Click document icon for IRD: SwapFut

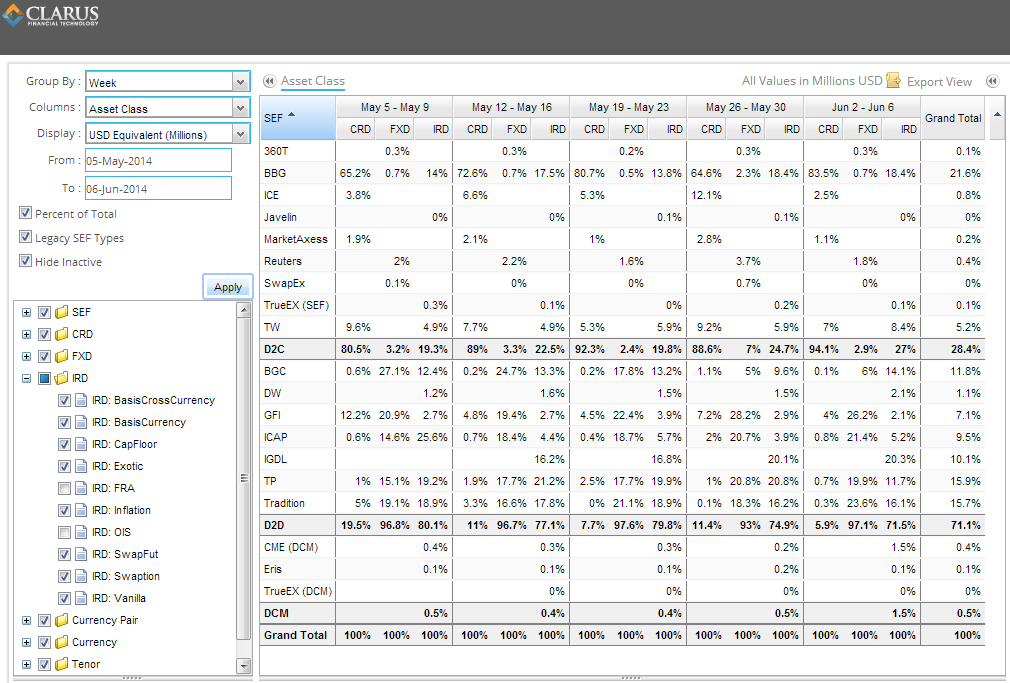[x=81, y=554]
